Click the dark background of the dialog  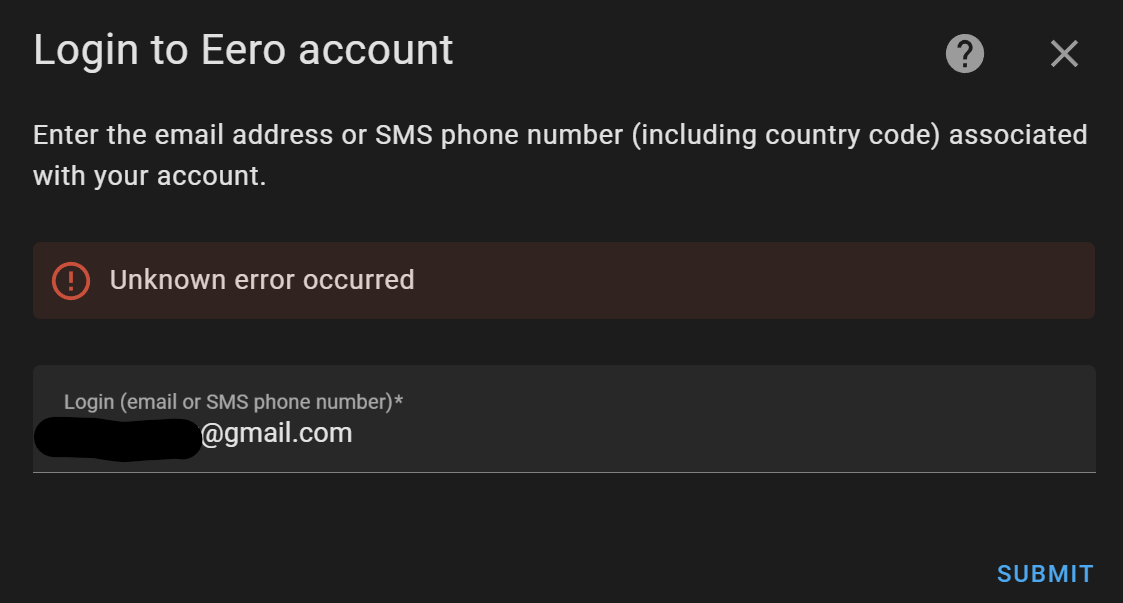pos(560,520)
